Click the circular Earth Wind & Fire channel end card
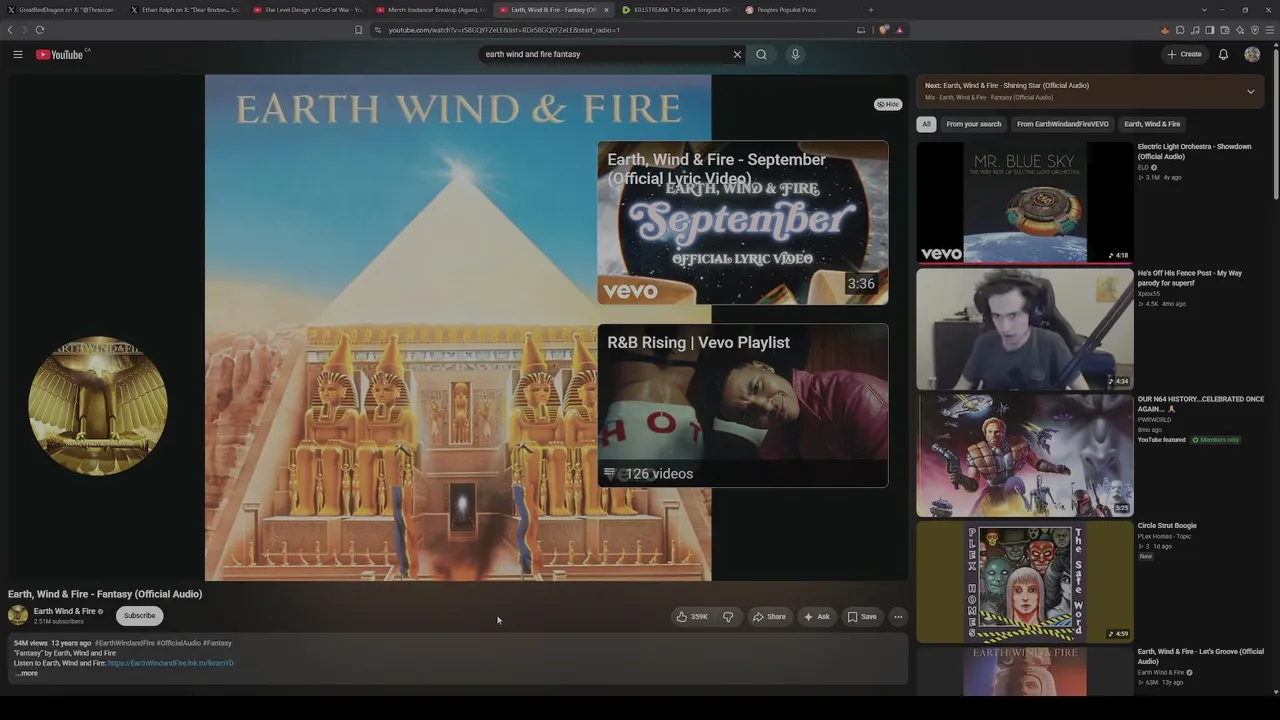 (98, 406)
